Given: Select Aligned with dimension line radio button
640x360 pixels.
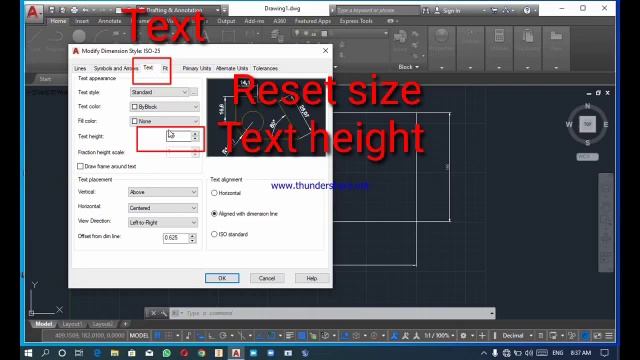Looking at the screenshot, I should click(214, 213).
